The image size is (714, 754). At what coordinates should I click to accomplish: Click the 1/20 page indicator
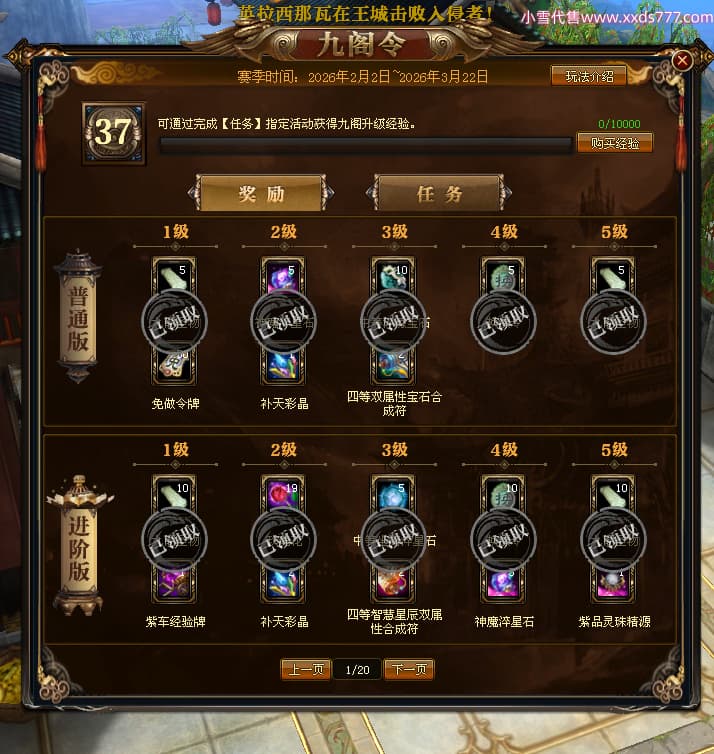pyautogui.click(x=357, y=669)
